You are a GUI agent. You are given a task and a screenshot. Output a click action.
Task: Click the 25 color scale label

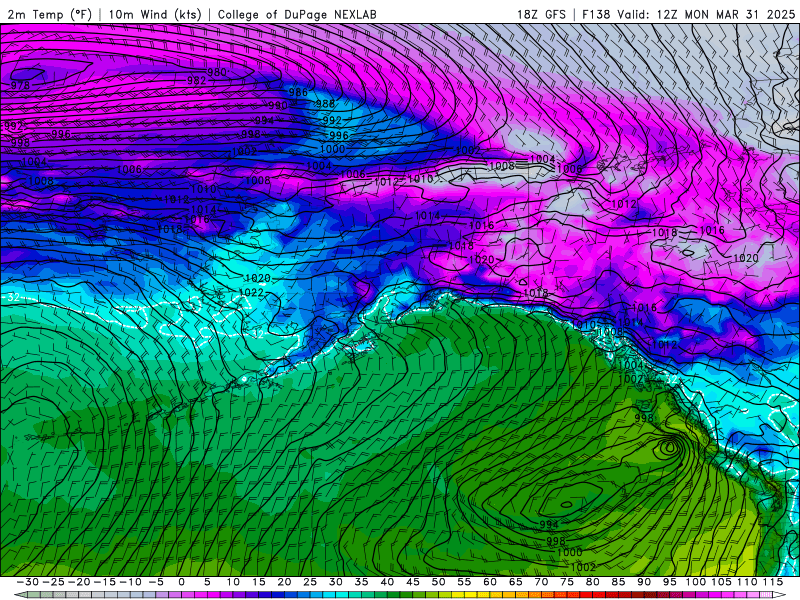point(310,582)
